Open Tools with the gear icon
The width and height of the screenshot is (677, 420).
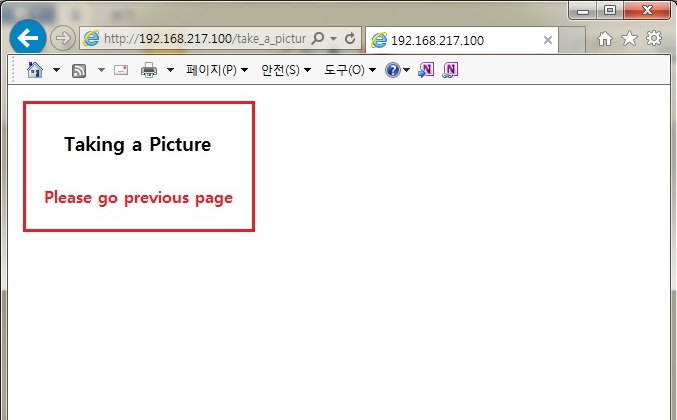click(654, 38)
